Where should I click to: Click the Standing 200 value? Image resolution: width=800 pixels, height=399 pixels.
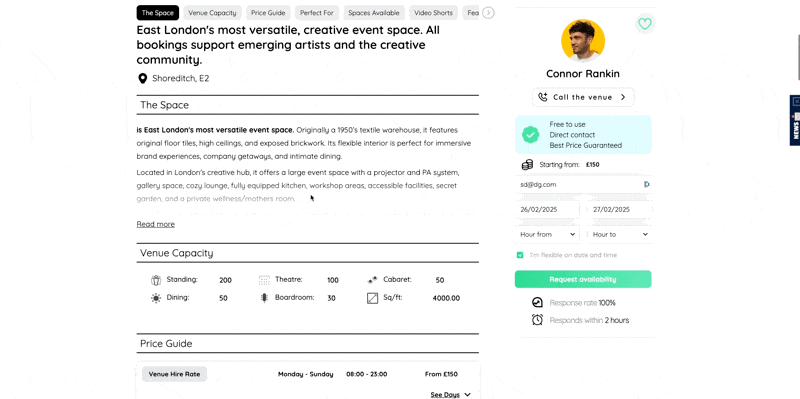[225, 280]
